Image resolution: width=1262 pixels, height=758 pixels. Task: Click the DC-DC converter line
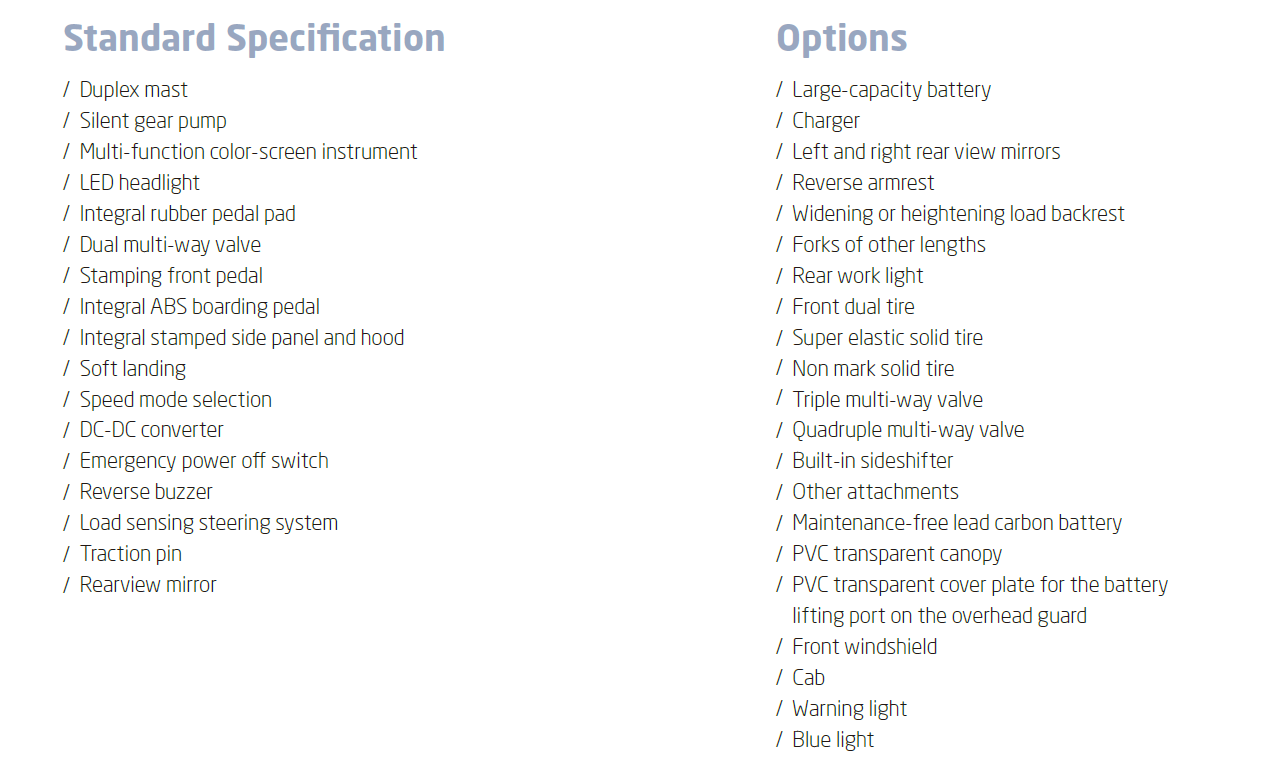click(x=151, y=430)
